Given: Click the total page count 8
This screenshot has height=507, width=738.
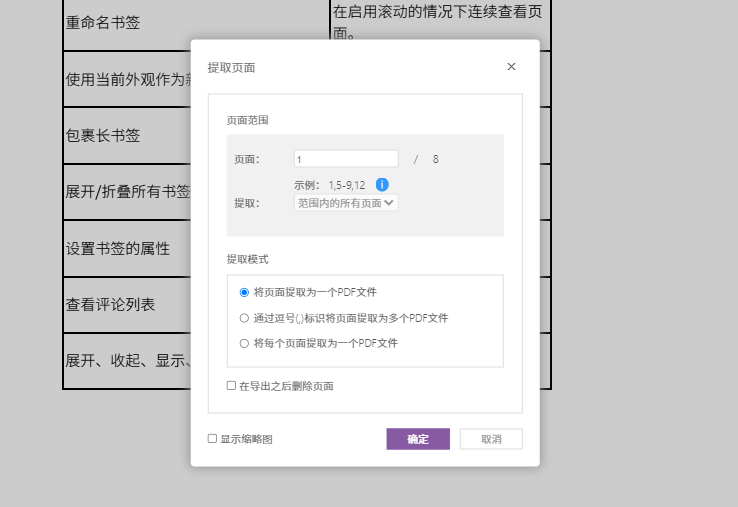Looking at the screenshot, I should (x=435, y=159).
